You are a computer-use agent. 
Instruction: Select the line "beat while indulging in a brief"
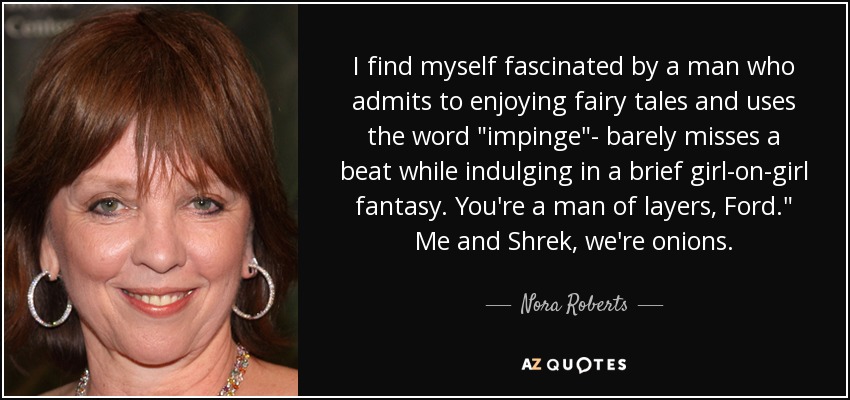point(574,173)
